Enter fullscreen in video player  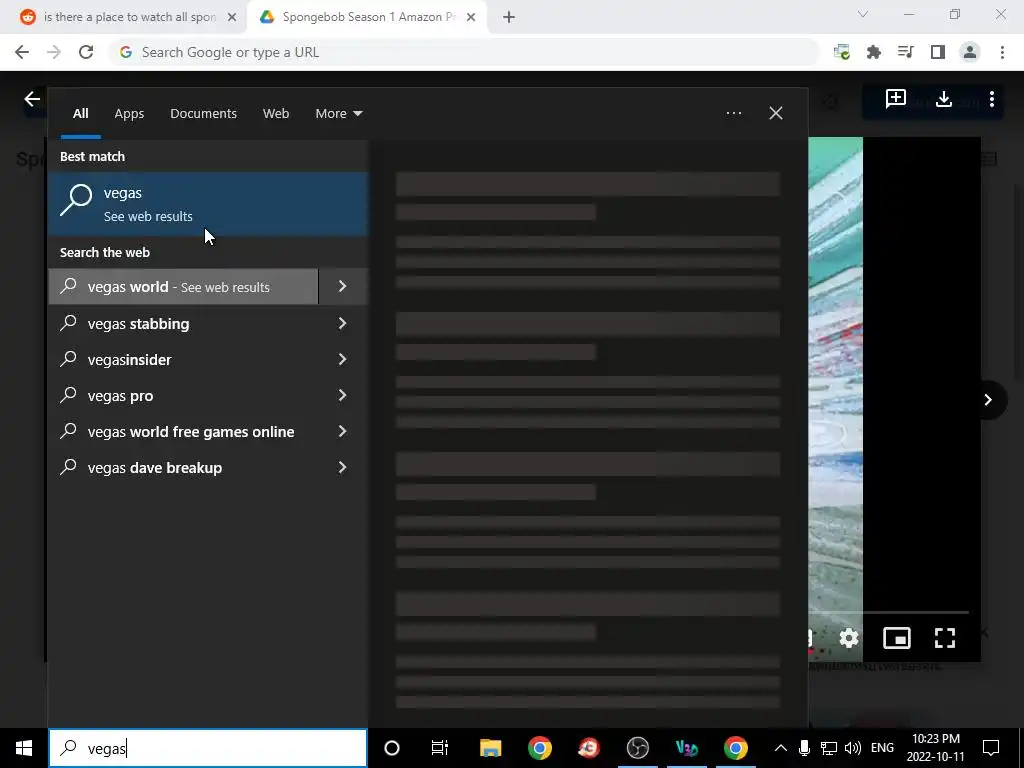click(945, 637)
